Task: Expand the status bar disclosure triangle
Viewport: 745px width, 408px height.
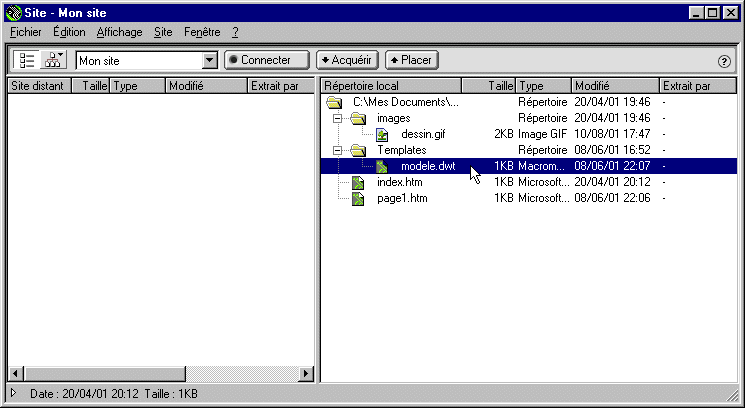Action: pos(13,395)
